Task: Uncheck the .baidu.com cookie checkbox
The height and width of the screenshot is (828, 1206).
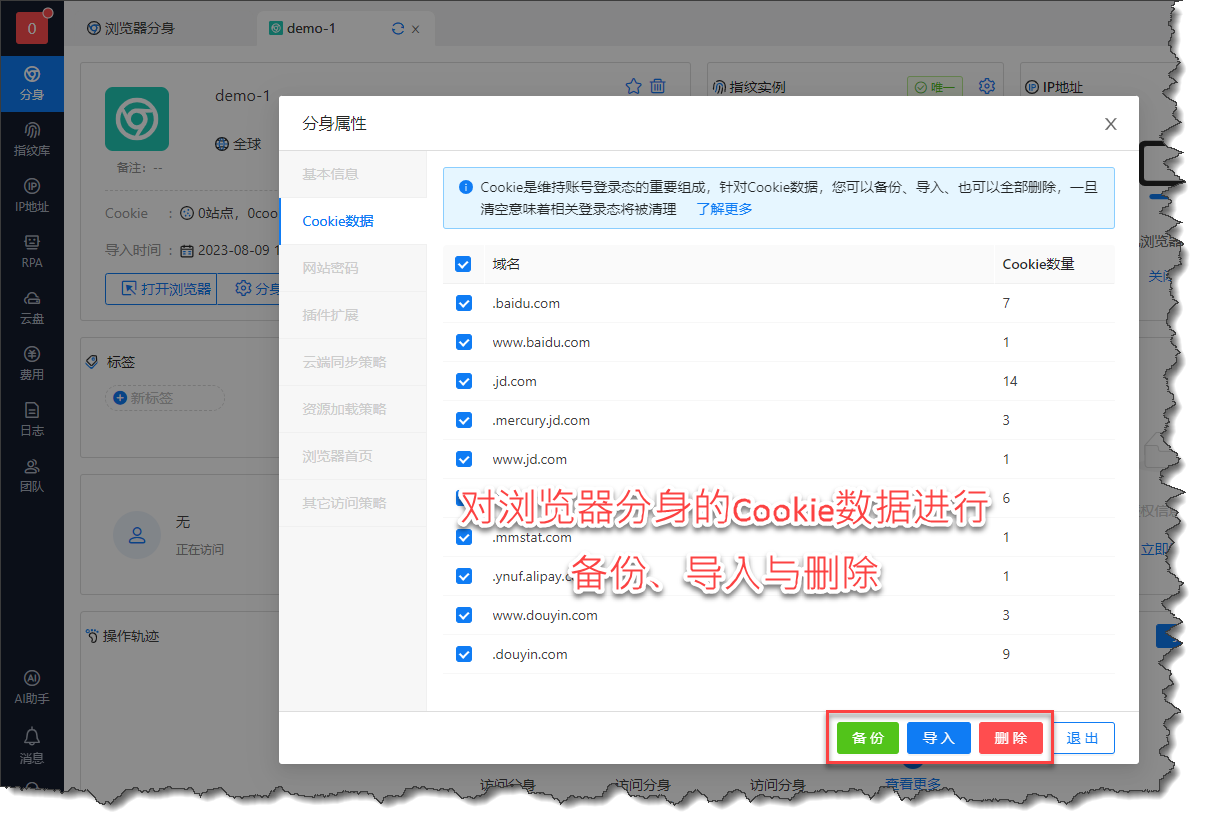Action: coord(464,303)
